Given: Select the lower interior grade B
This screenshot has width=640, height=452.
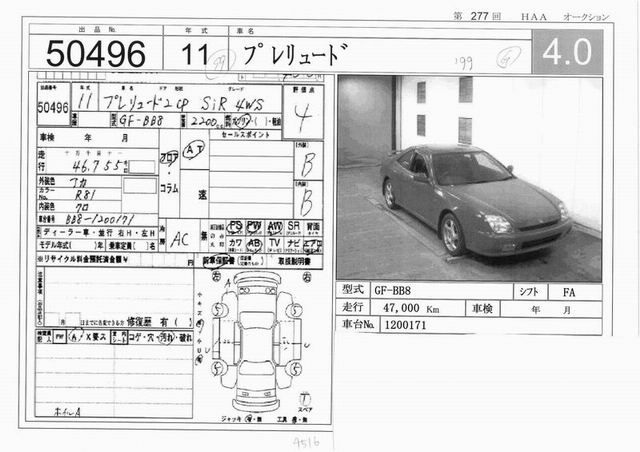Looking at the screenshot, I should (x=307, y=203).
